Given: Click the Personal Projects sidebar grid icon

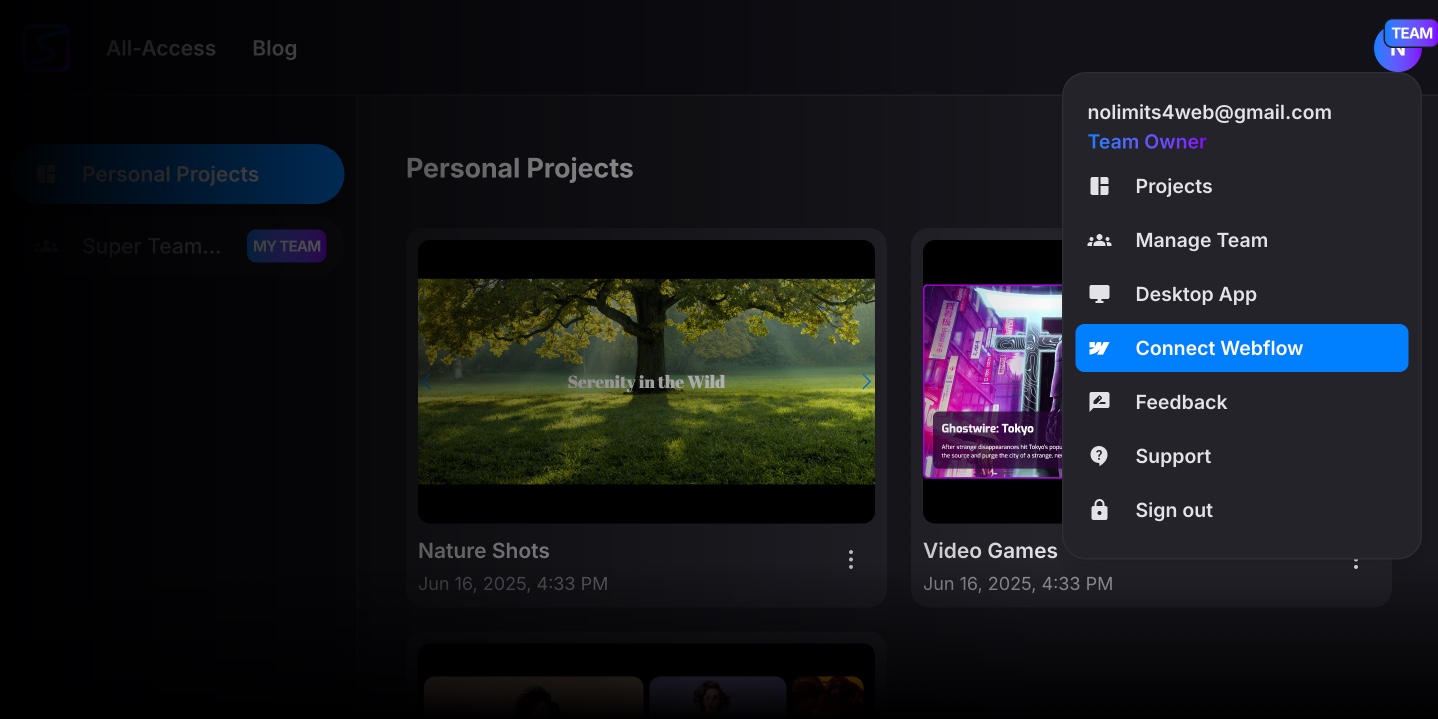Looking at the screenshot, I should [x=46, y=174].
